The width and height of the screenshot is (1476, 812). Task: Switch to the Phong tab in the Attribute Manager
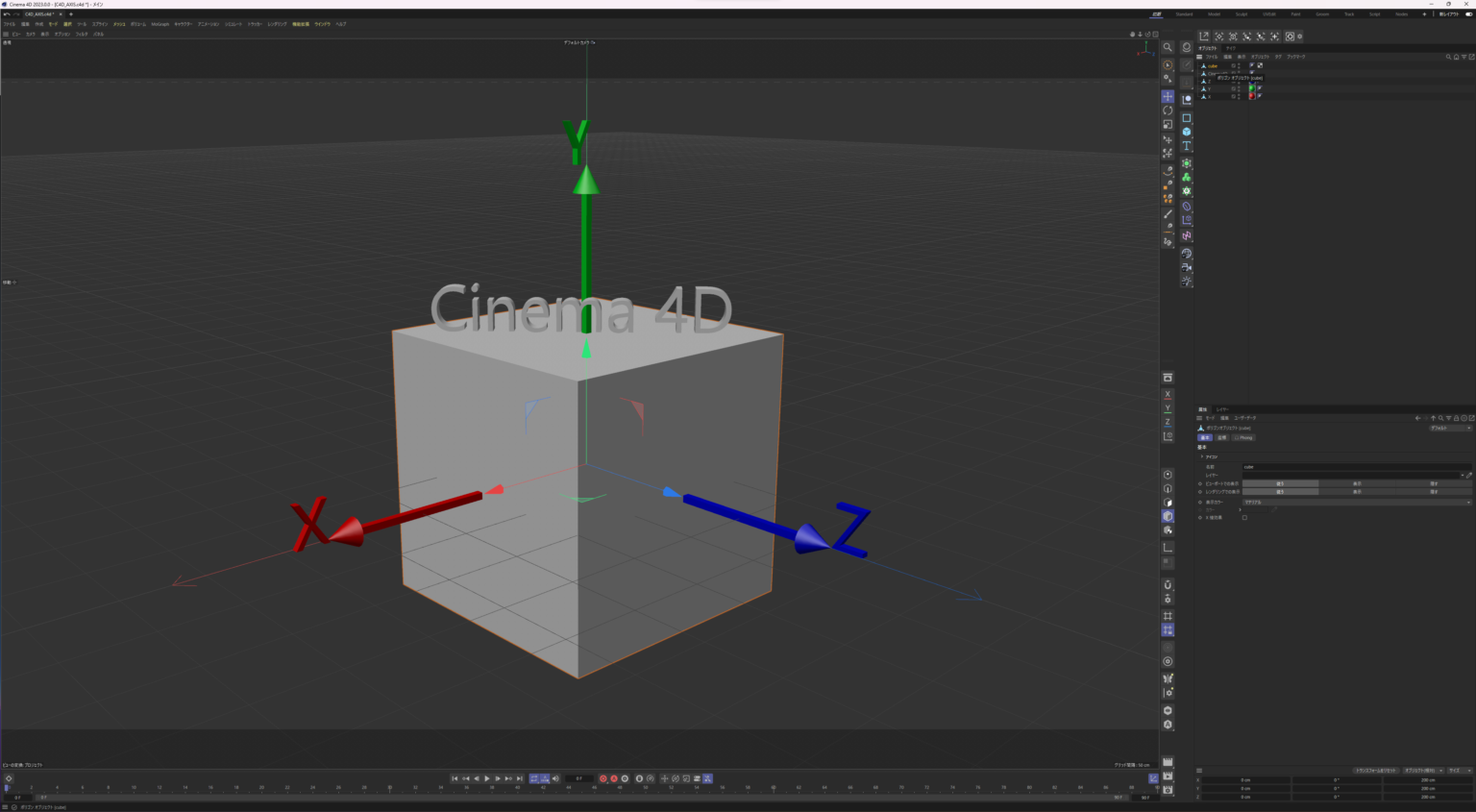click(x=1243, y=437)
